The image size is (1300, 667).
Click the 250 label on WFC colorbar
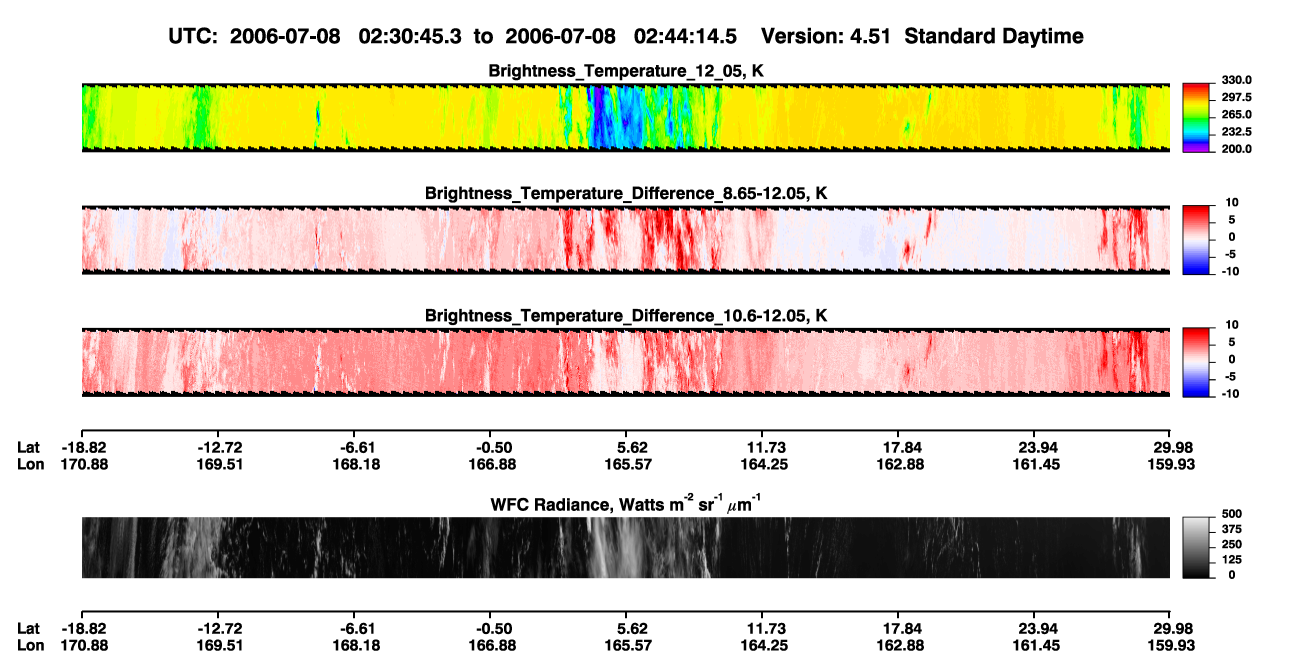tap(1232, 546)
